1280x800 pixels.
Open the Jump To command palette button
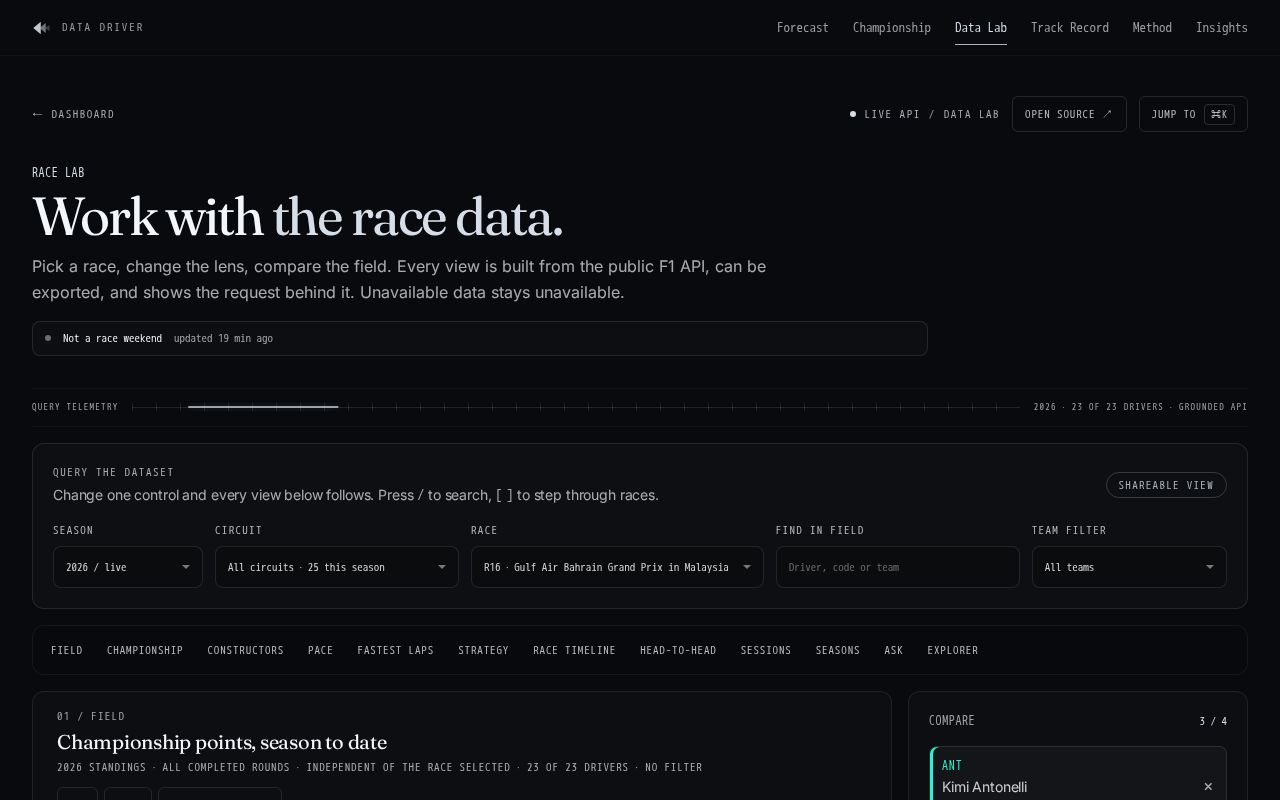(x=1193, y=114)
